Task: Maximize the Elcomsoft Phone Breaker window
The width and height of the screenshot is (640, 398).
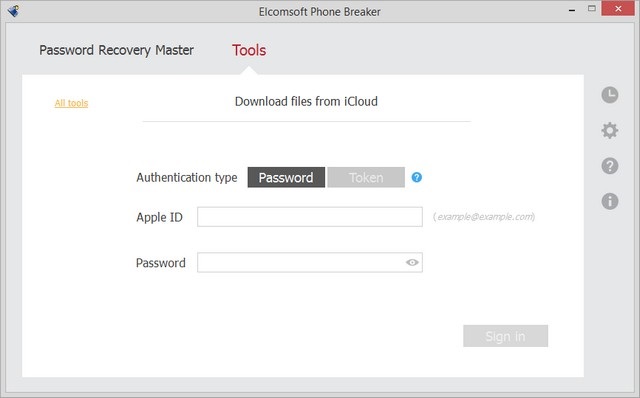Action: click(x=591, y=8)
